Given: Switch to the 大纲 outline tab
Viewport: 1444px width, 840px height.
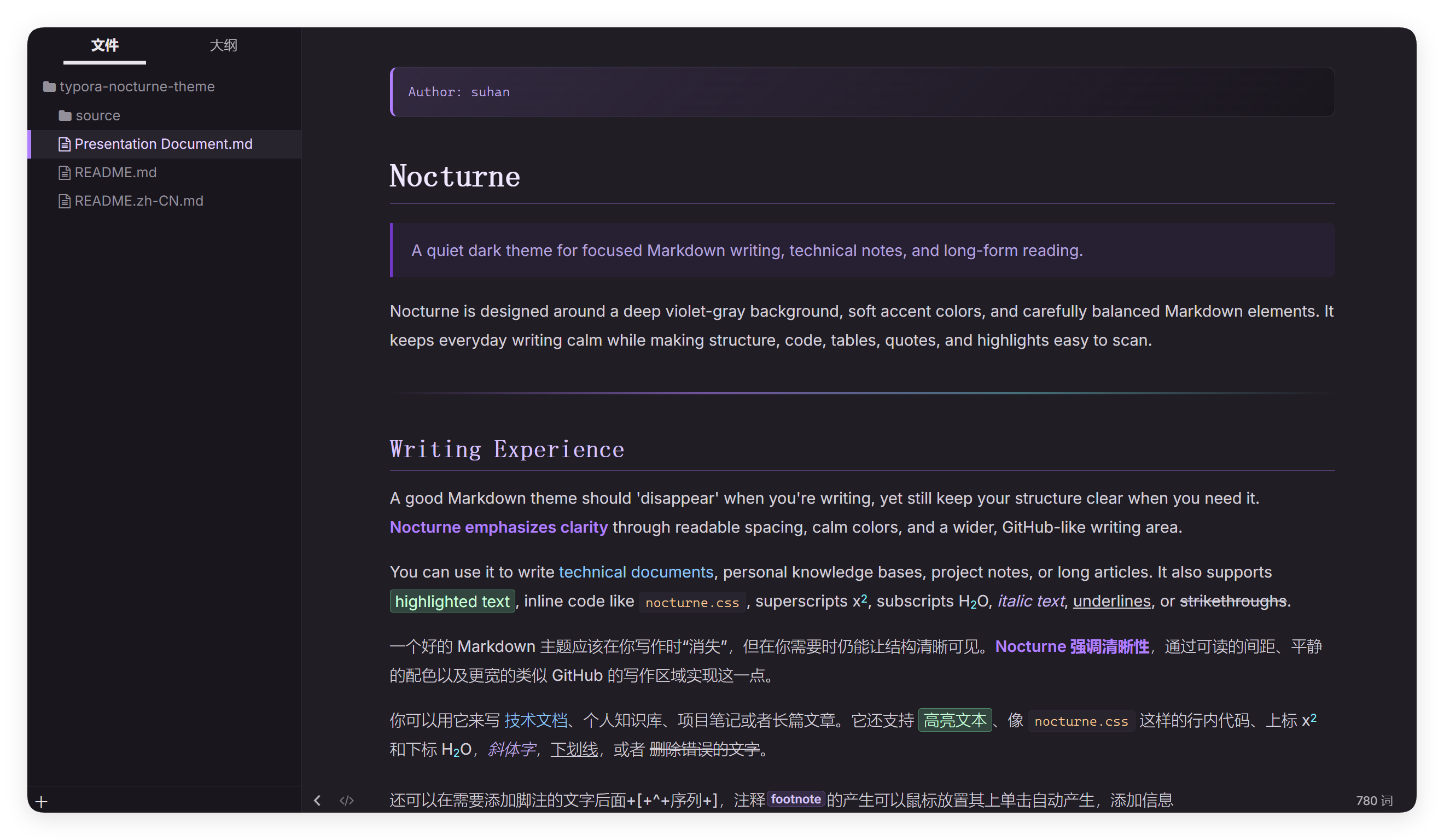Looking at the screenshot, I should point(224,45).
